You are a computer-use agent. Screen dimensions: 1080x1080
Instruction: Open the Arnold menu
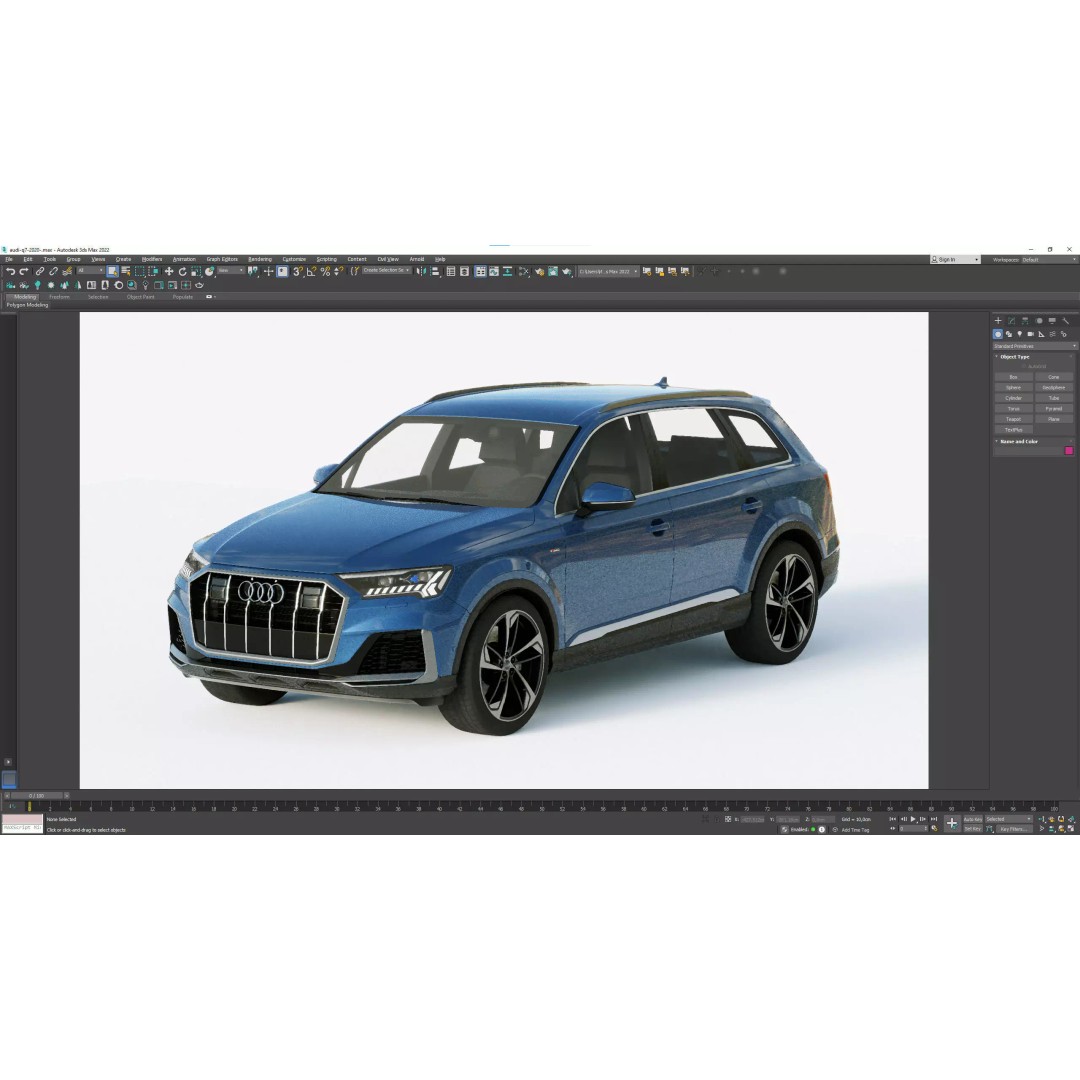[x=417, y=260]
